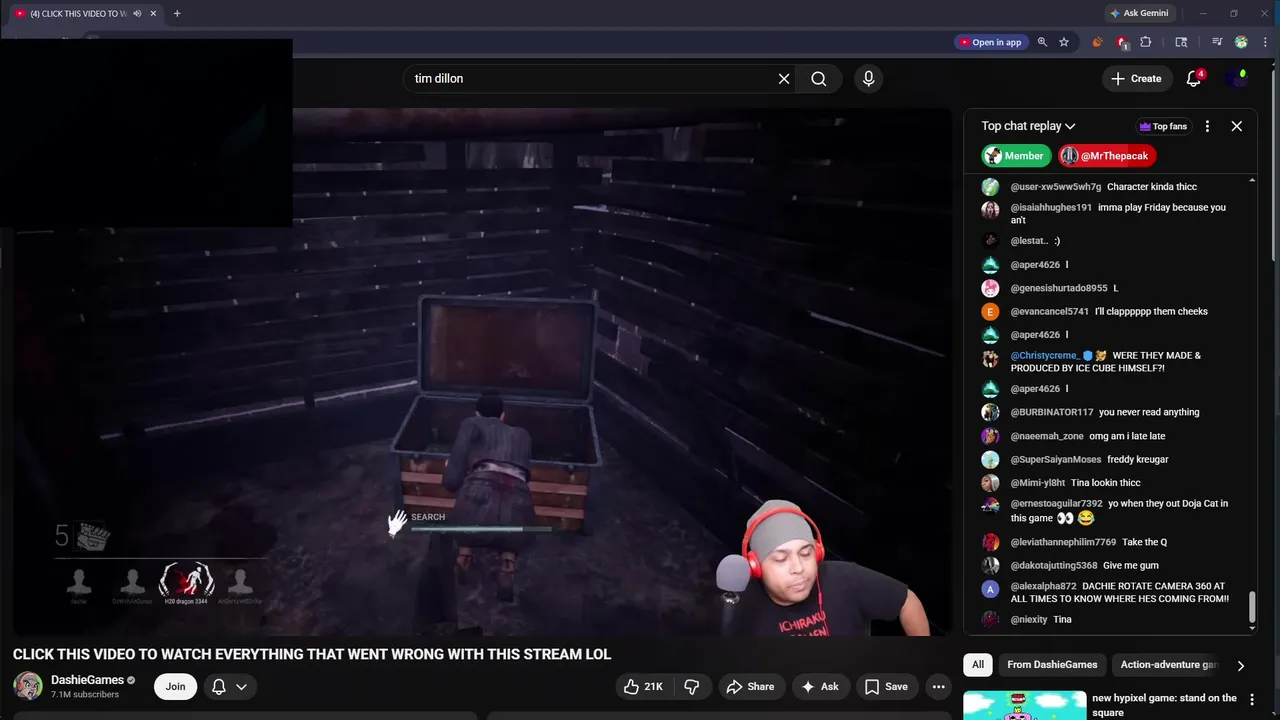Click the Member badge chip
1280x720 pixels.
tap(1016, 156)
